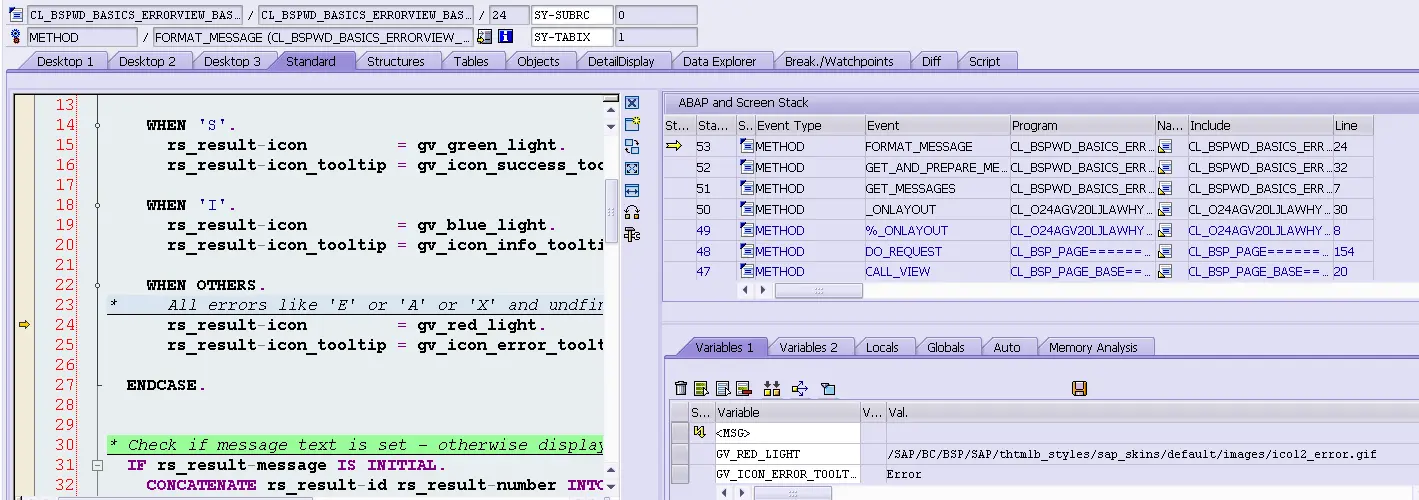Click the Program column header in stack
The height and width of the screenshot is (500, 1419).
click(x=1082, y=126)
